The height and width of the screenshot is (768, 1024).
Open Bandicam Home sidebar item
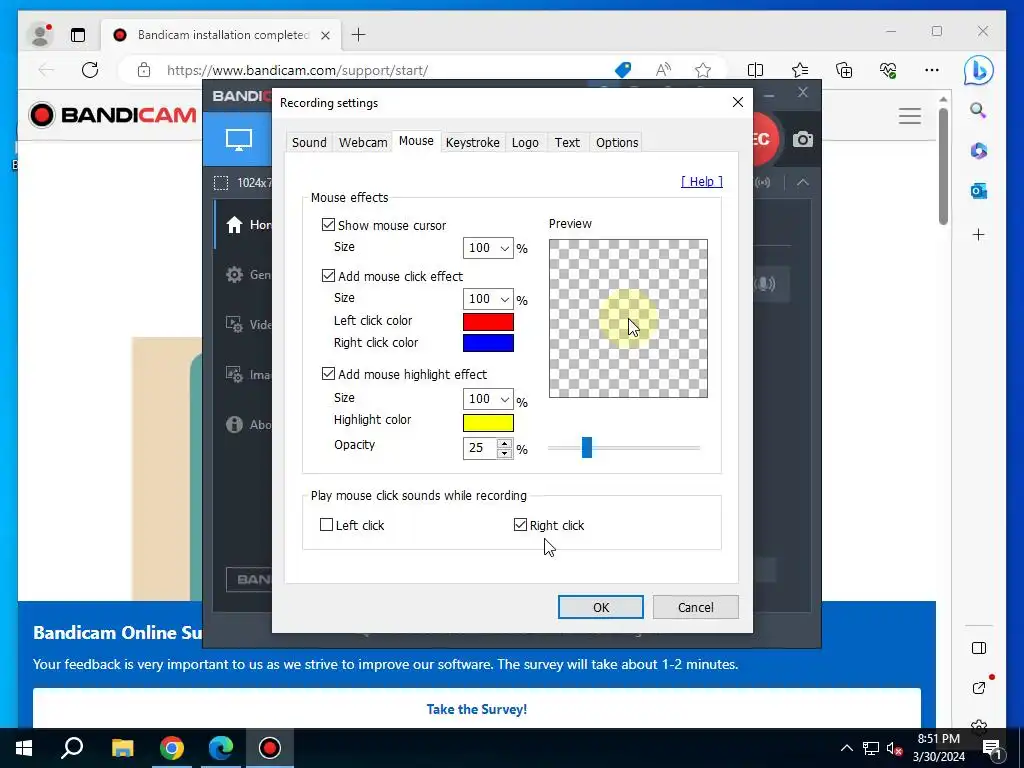248,225
